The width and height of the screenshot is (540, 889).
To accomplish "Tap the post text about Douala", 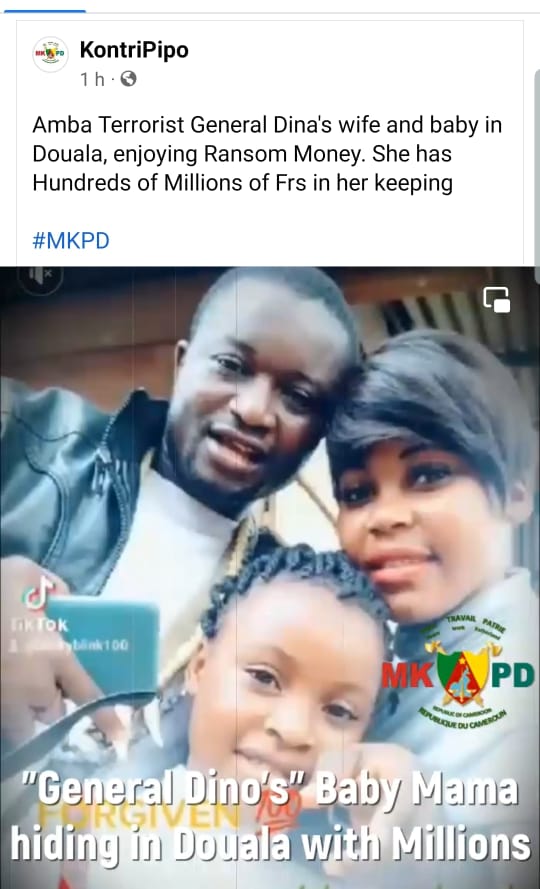I will [267, 155].
